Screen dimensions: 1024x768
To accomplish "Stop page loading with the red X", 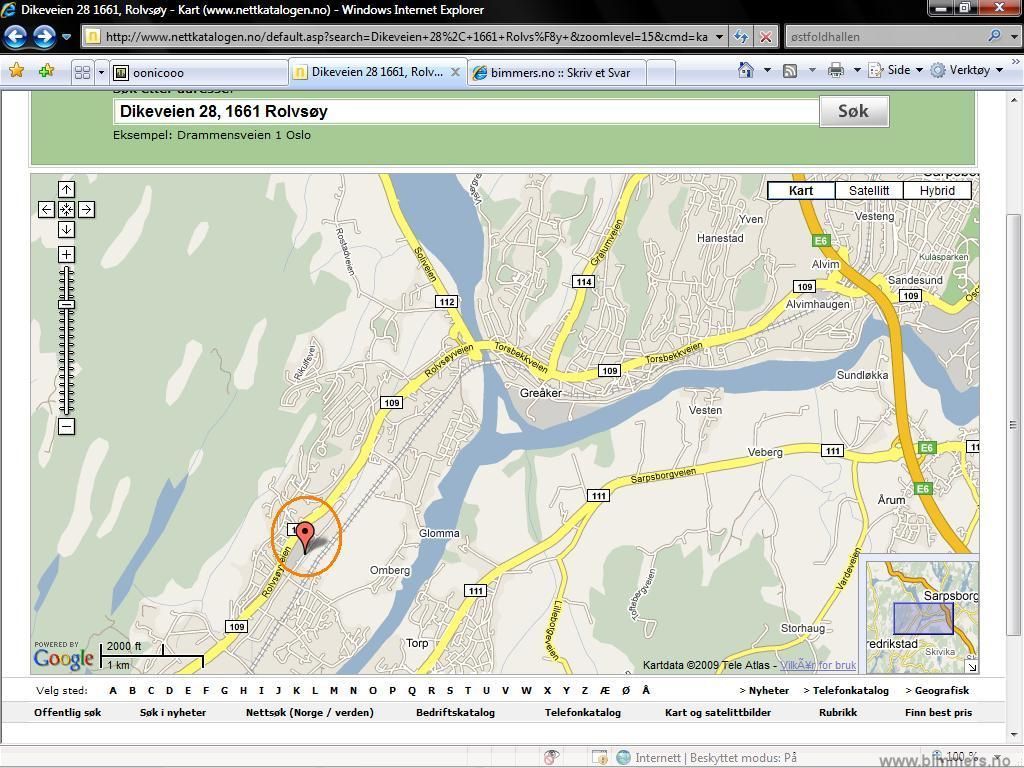I will pyautogui.click(x=765, y=37).
